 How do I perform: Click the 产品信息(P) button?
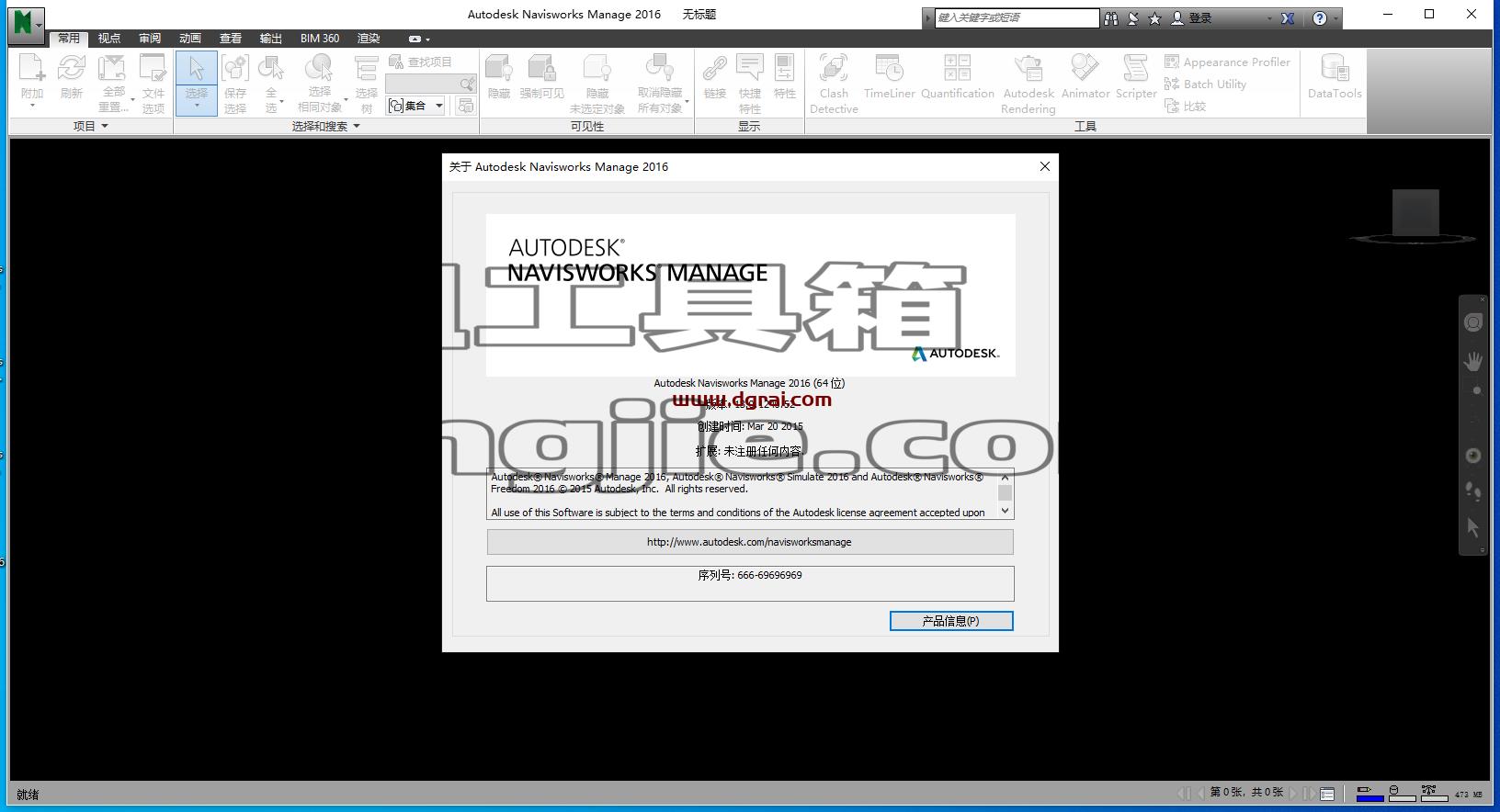[x=951, y=621]
